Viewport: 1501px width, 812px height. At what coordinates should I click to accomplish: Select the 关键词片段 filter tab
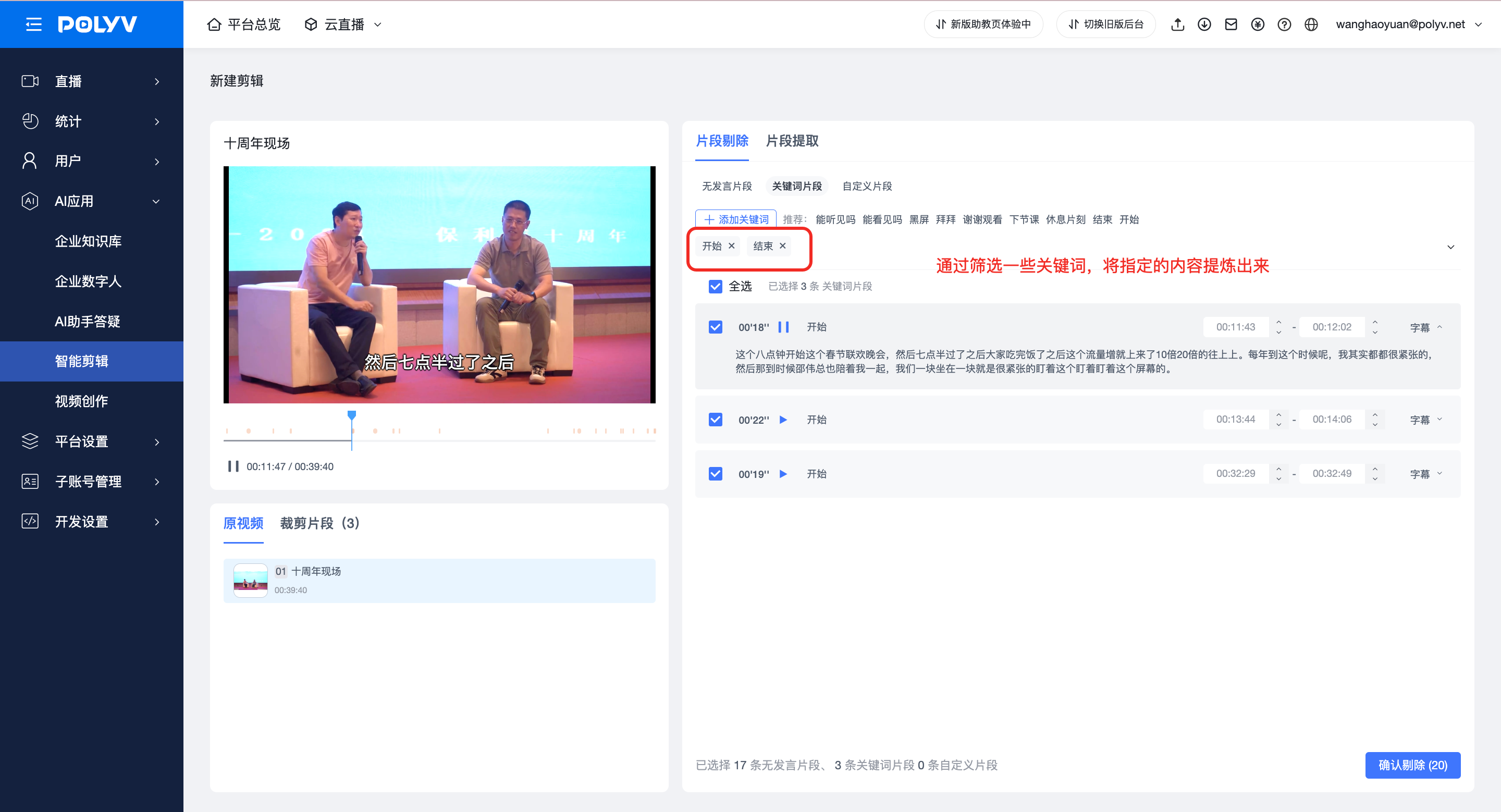click(796, 187)
